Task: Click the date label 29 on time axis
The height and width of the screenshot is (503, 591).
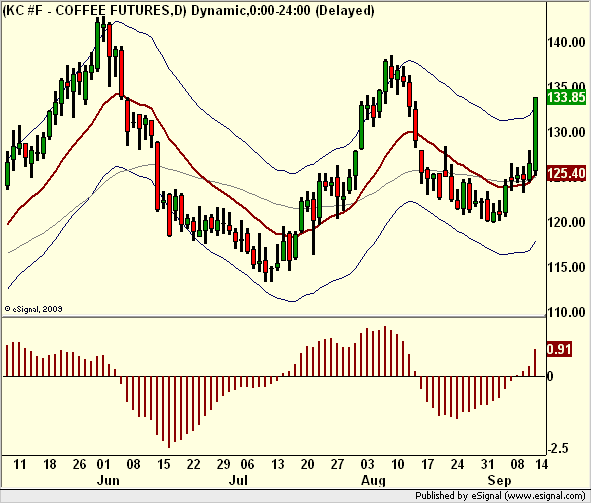Action: point(223,464)
